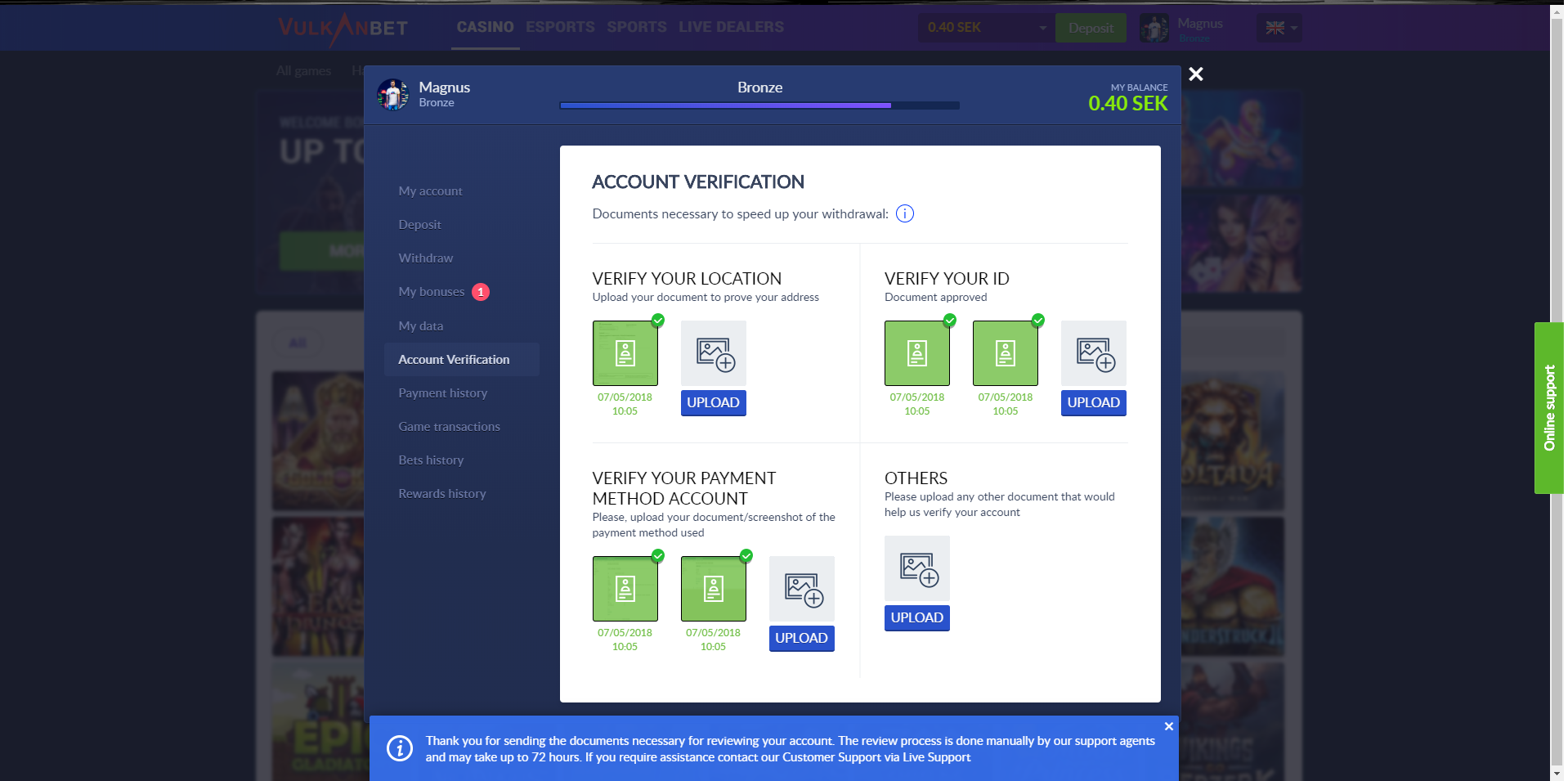Open the second payment method document thumbnail
The width and height of the screenshot is (1568, 781).
tap(714, 589)
